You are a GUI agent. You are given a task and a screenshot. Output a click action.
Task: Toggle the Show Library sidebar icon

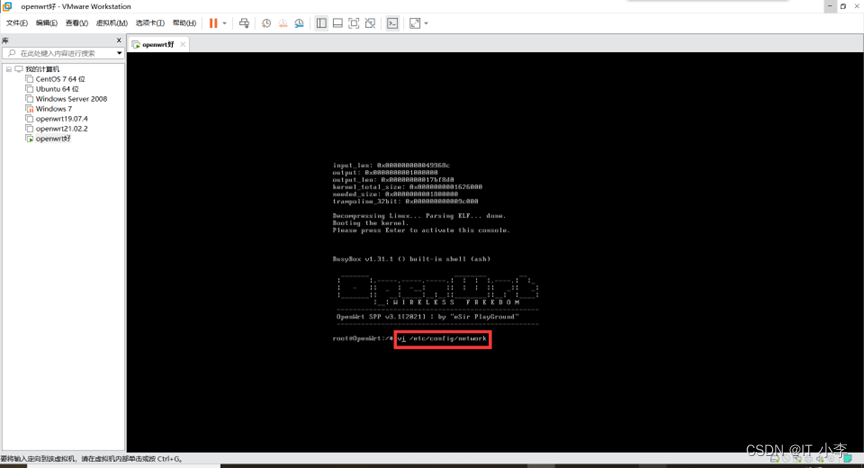coord(321,23)
